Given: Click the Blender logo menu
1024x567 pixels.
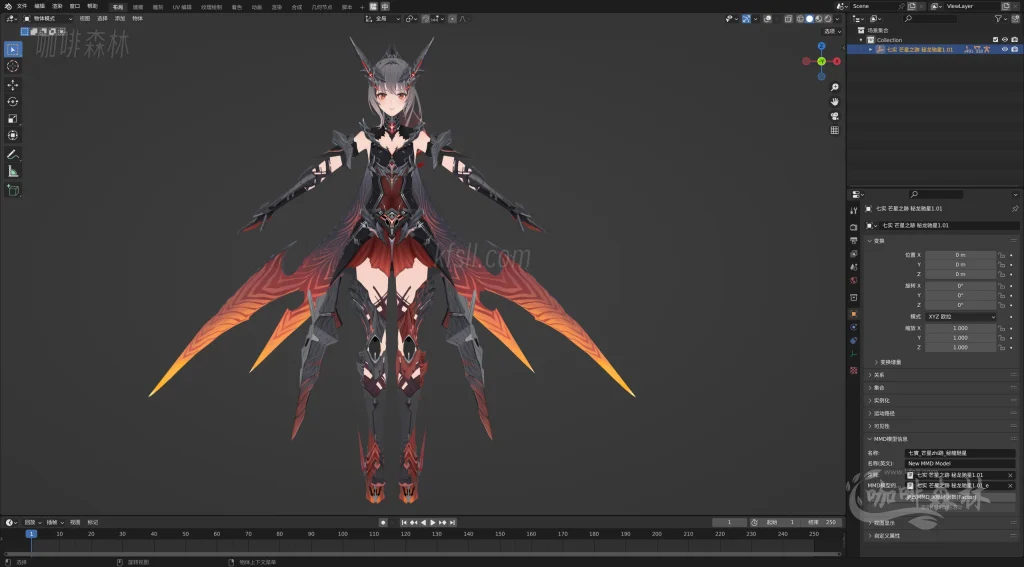Looking at the screenshot, I should click(x=8, y=7).
